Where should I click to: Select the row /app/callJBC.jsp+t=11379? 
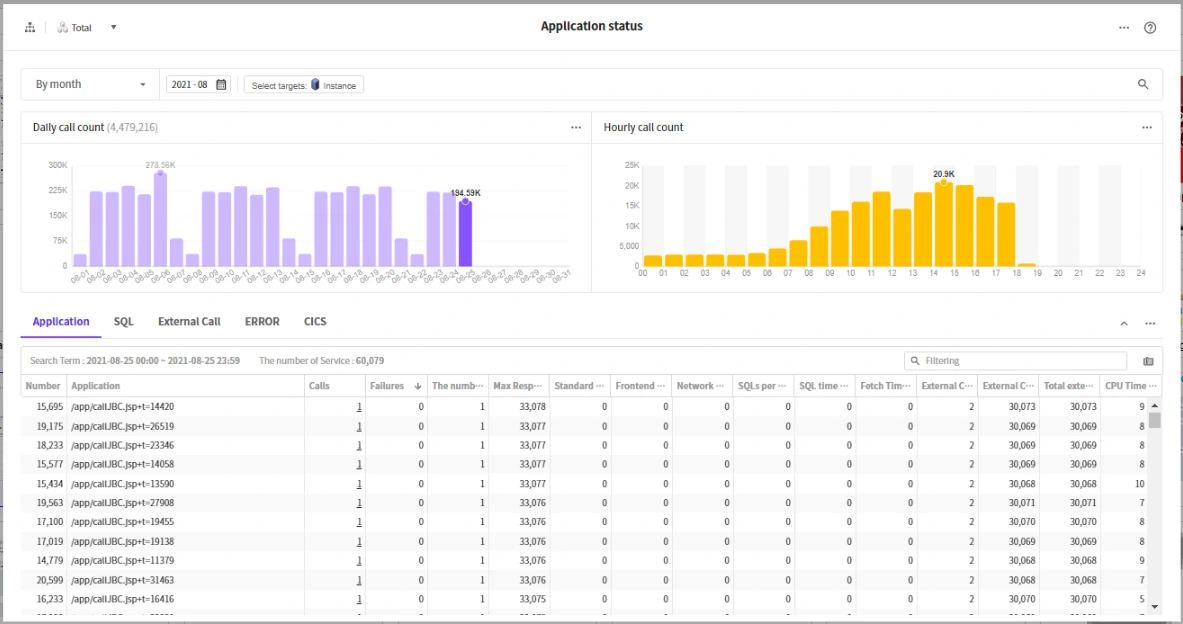pyautogui.click(x=585, y=561)
